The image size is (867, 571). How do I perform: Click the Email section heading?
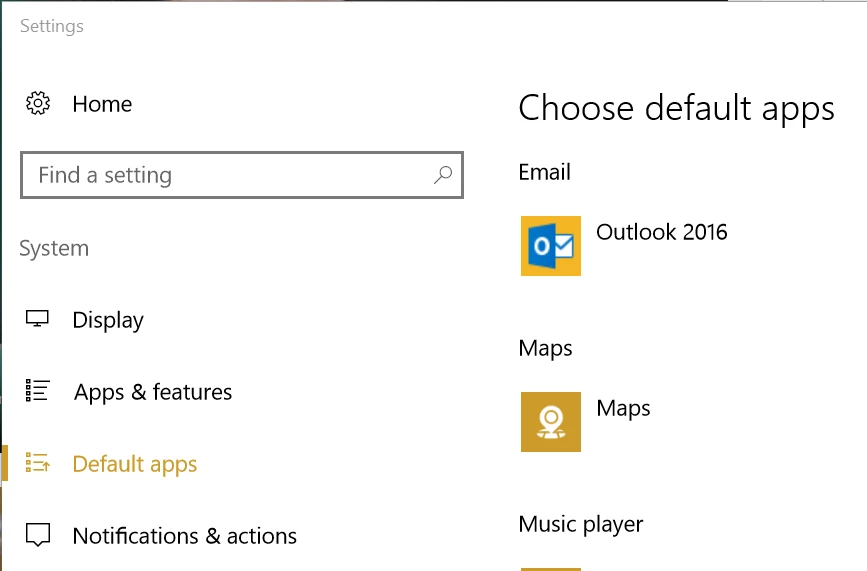point(545,172)
